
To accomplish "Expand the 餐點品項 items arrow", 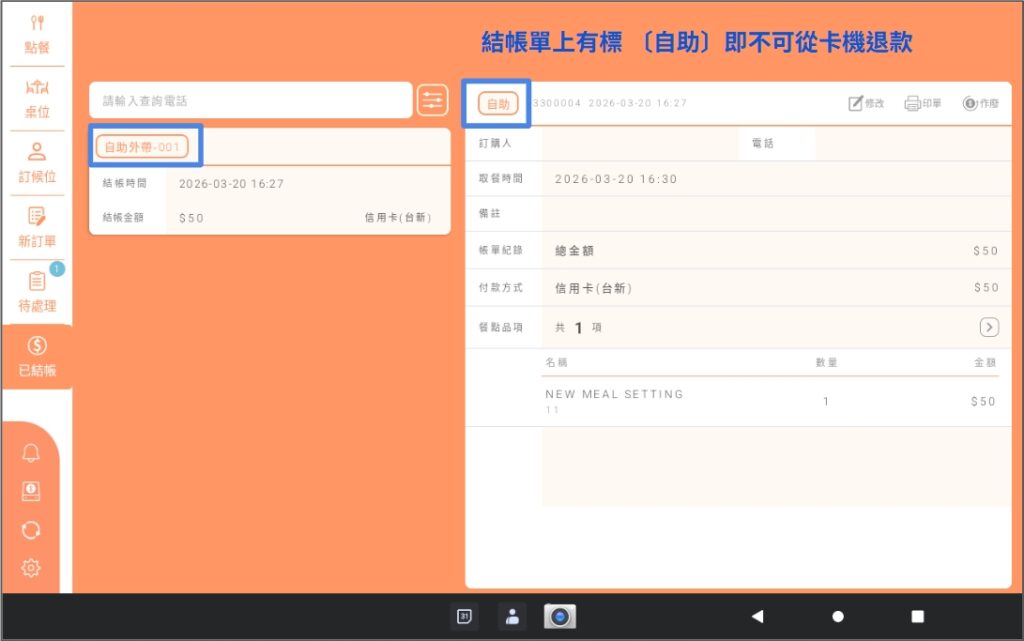I will [989, 327].
